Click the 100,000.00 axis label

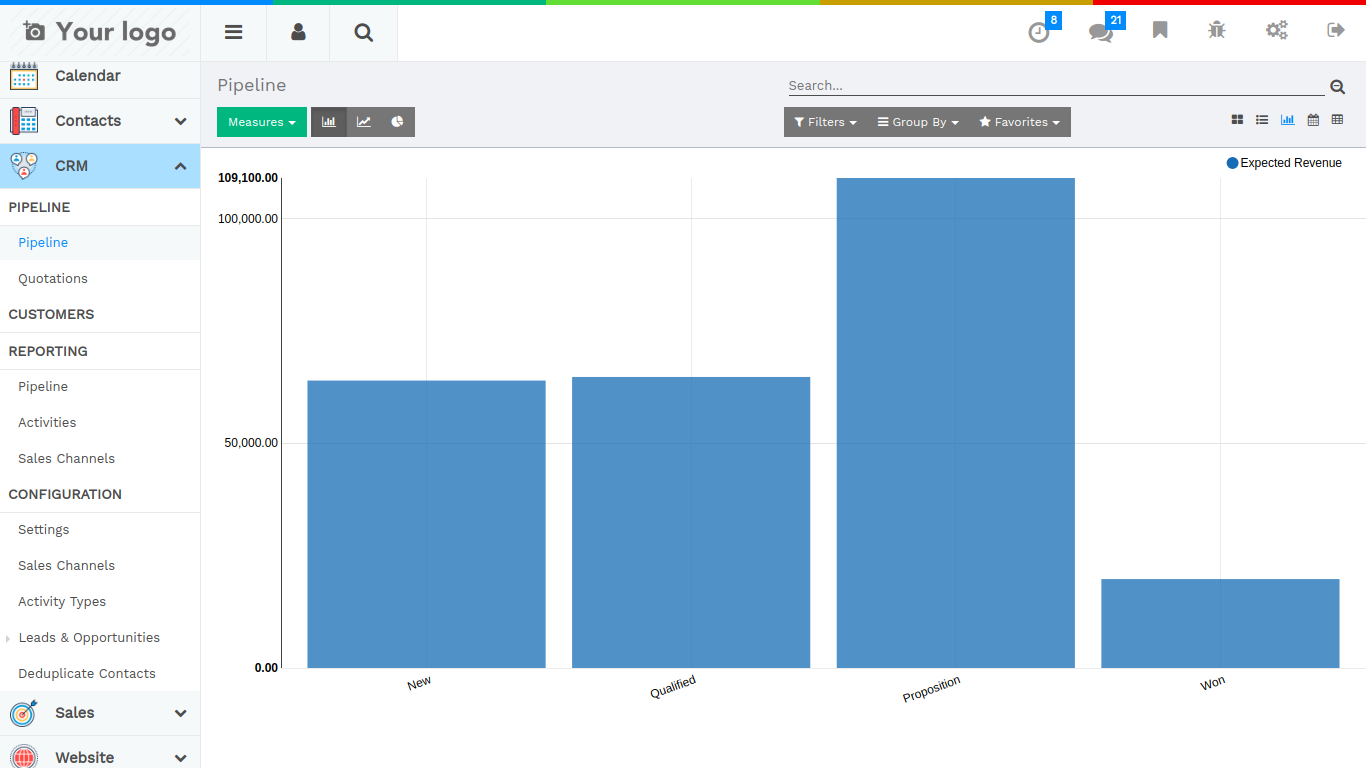tap(248, 218)
